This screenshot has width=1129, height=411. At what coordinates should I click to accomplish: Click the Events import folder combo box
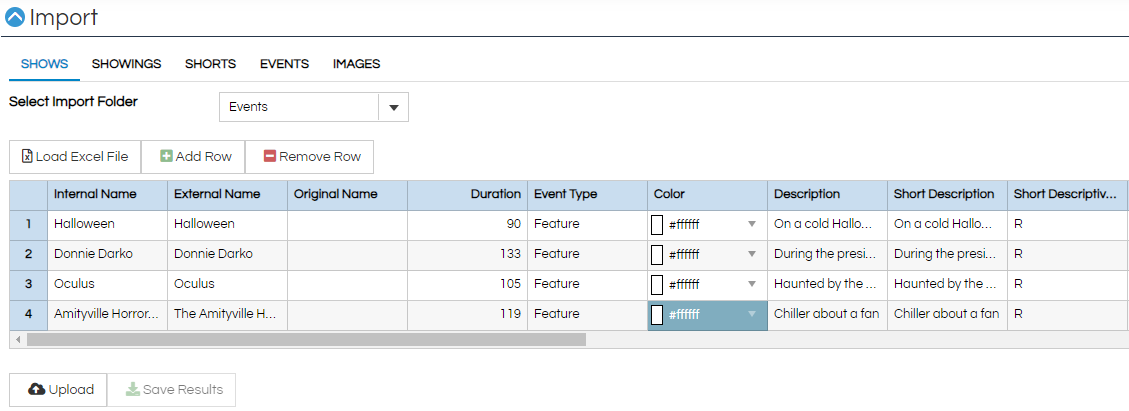pyautogui.click(x=314, y=107)
